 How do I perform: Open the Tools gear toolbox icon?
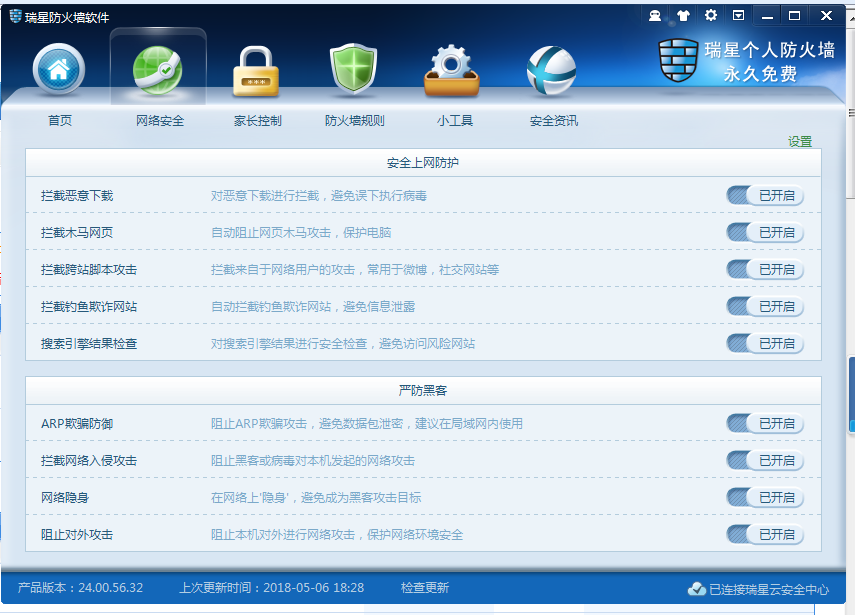[x=452, y=70]
